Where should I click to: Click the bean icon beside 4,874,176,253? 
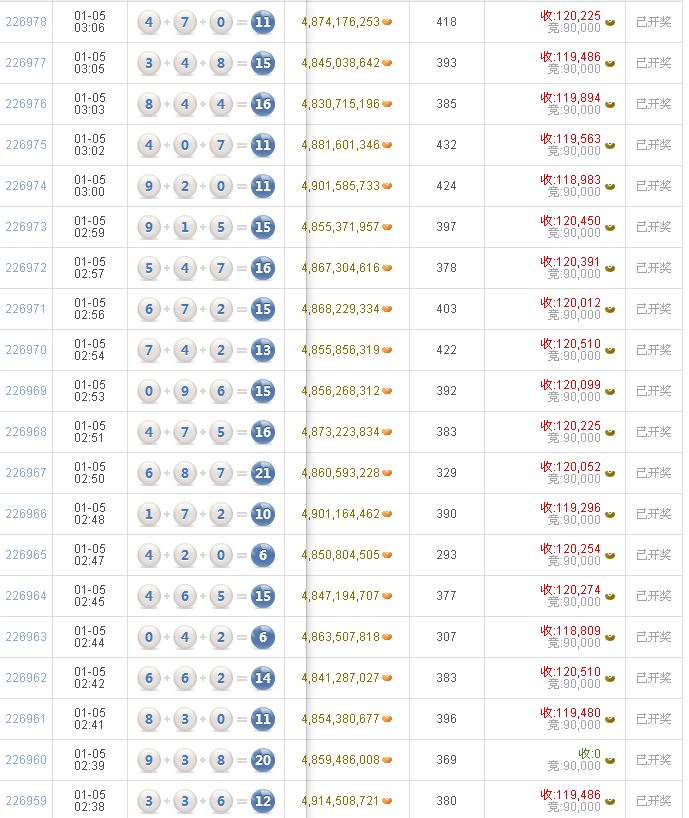point(387,22)
